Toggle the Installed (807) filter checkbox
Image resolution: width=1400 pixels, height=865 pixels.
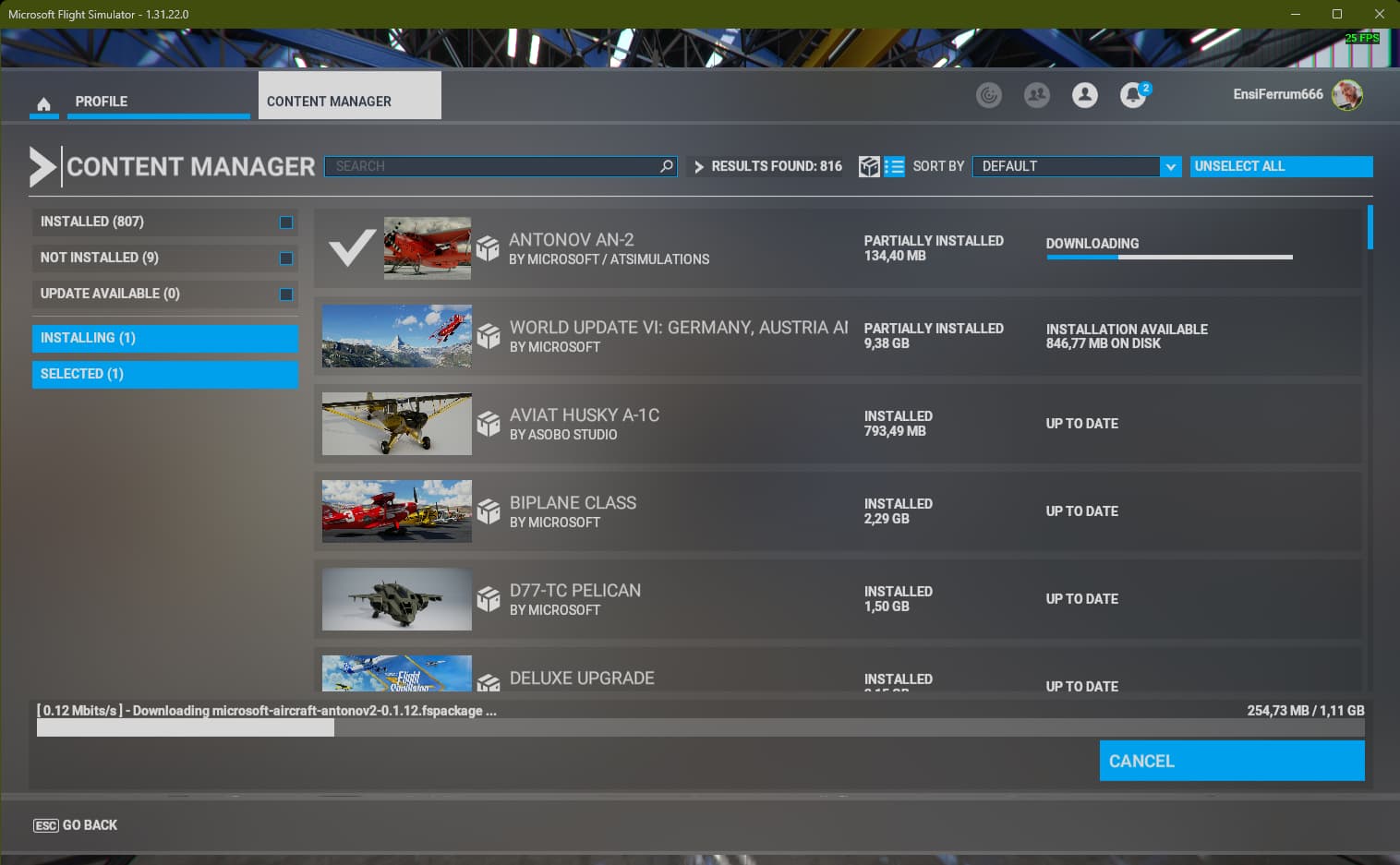click(x=286, y=222)
